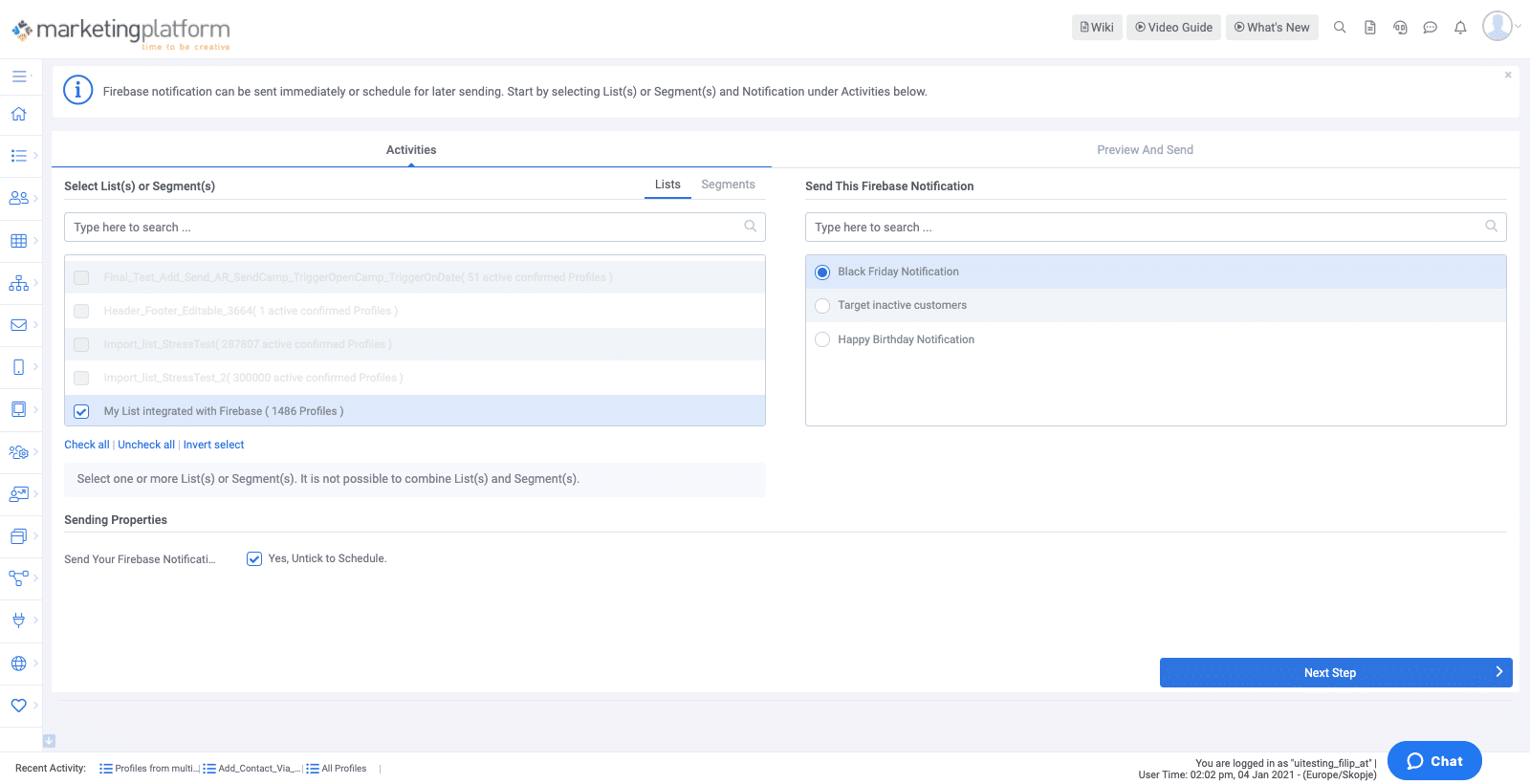
Task: Expand the globe sidebar chevron
Action: (x=35, y=664)
